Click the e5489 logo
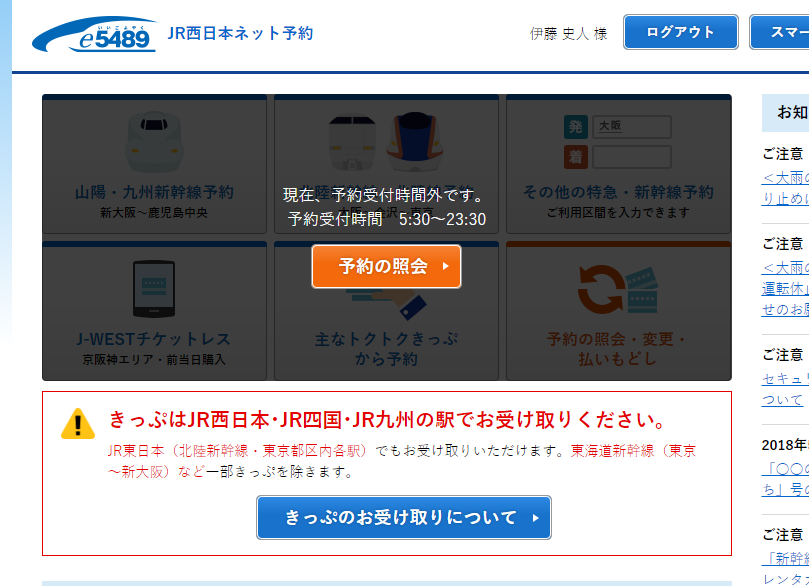This screenshot has width=809, height=586. (x=94, y=34)
